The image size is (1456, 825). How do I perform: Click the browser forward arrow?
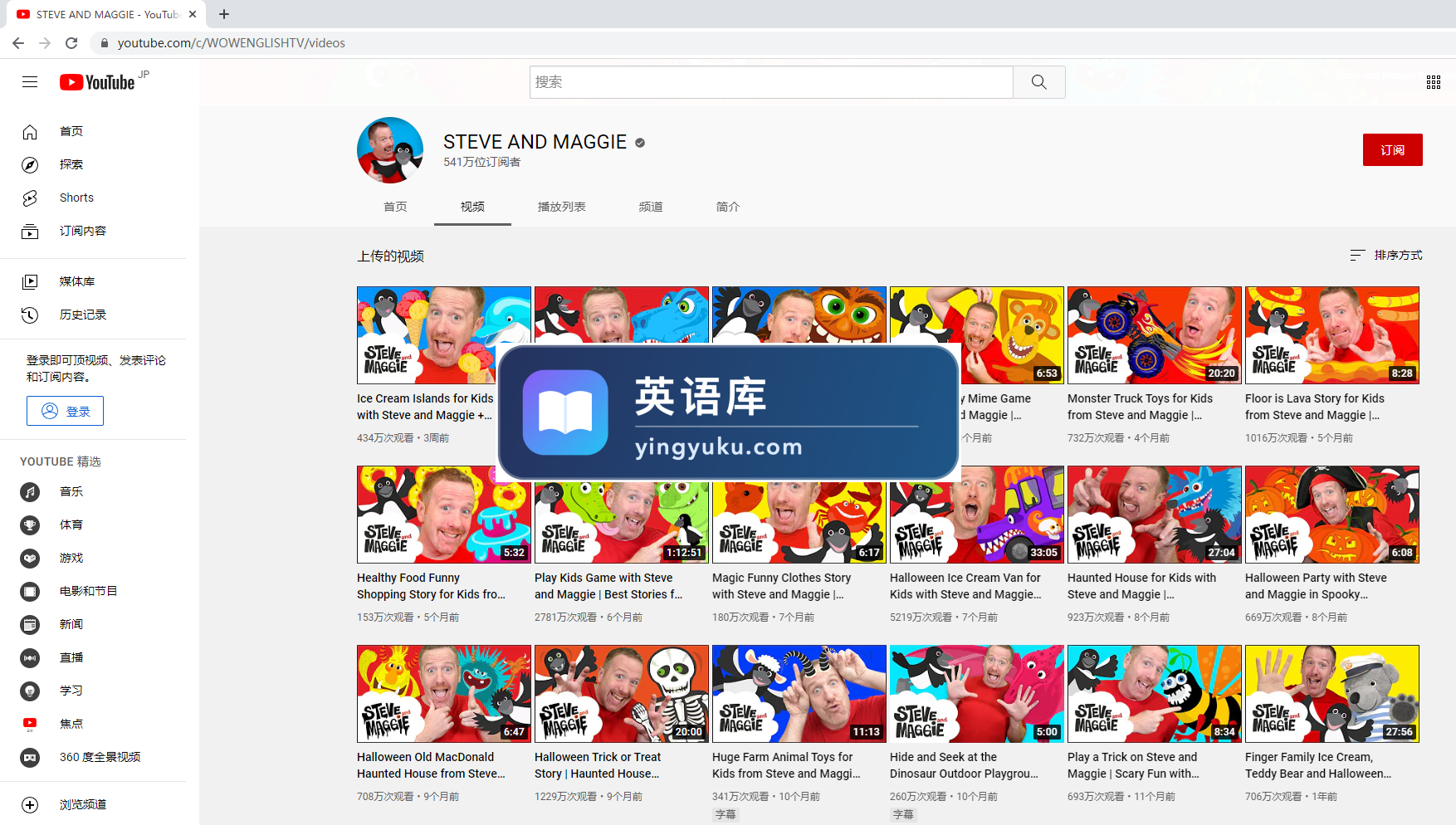pos(45,43)
